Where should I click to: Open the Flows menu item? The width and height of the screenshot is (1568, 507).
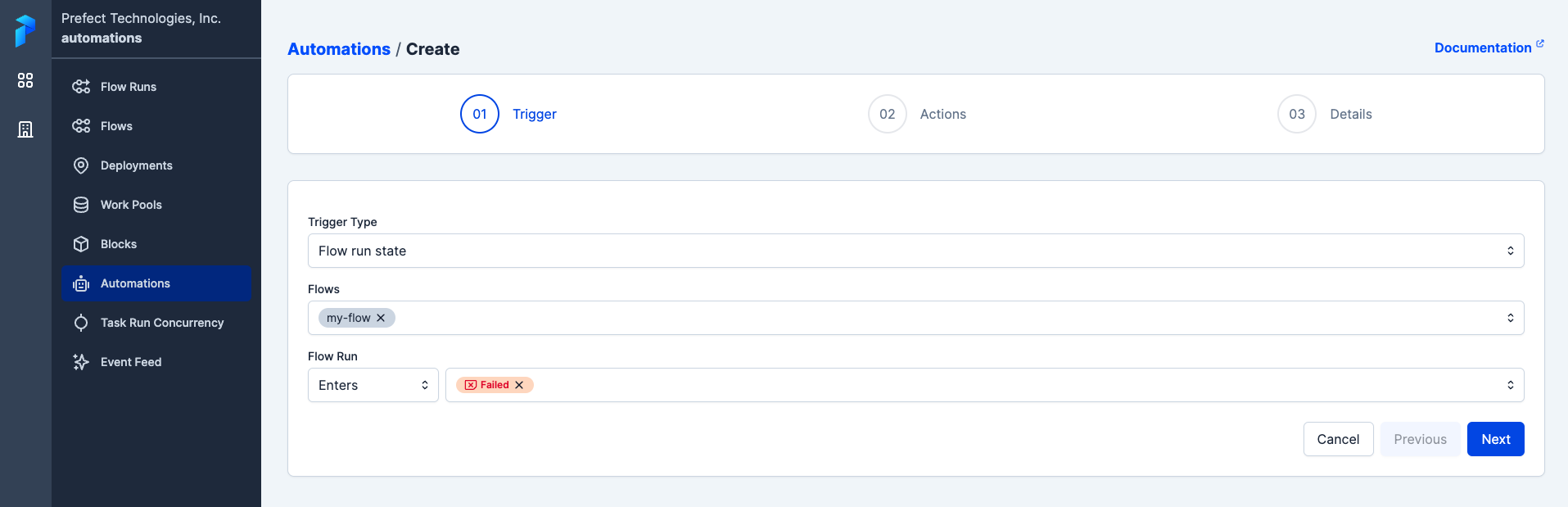(x=156, y=126)
